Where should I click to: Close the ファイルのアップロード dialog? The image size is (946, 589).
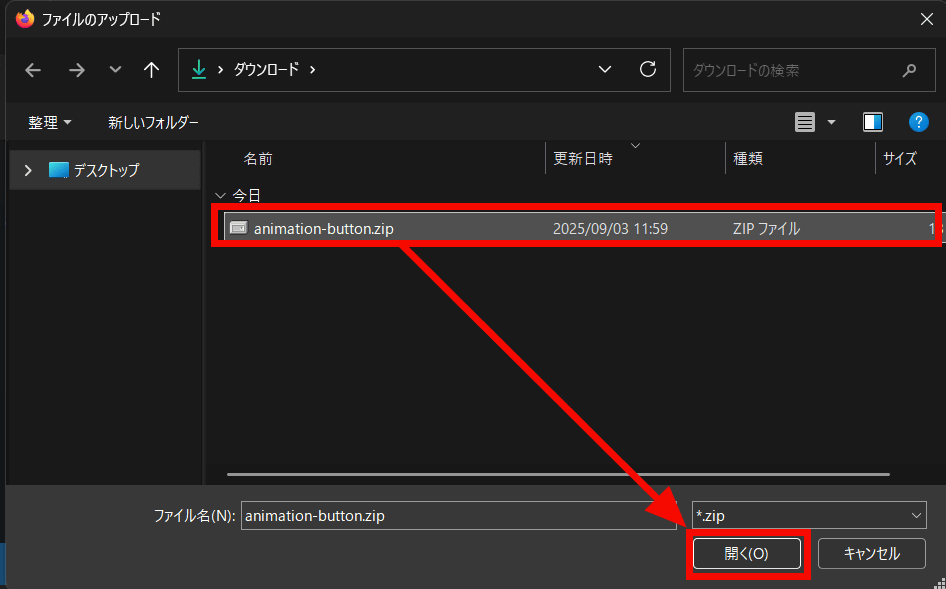click(927, 19)
